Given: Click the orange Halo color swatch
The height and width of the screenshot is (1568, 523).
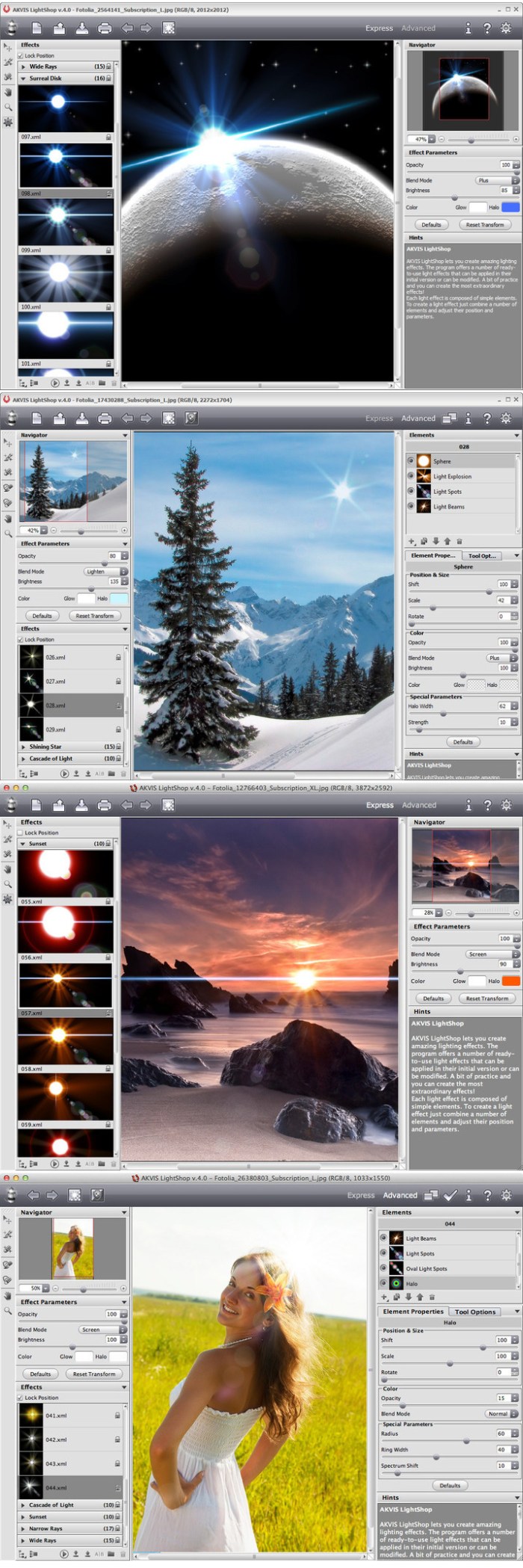Looking at the screenshot, I should click(510, 981).
